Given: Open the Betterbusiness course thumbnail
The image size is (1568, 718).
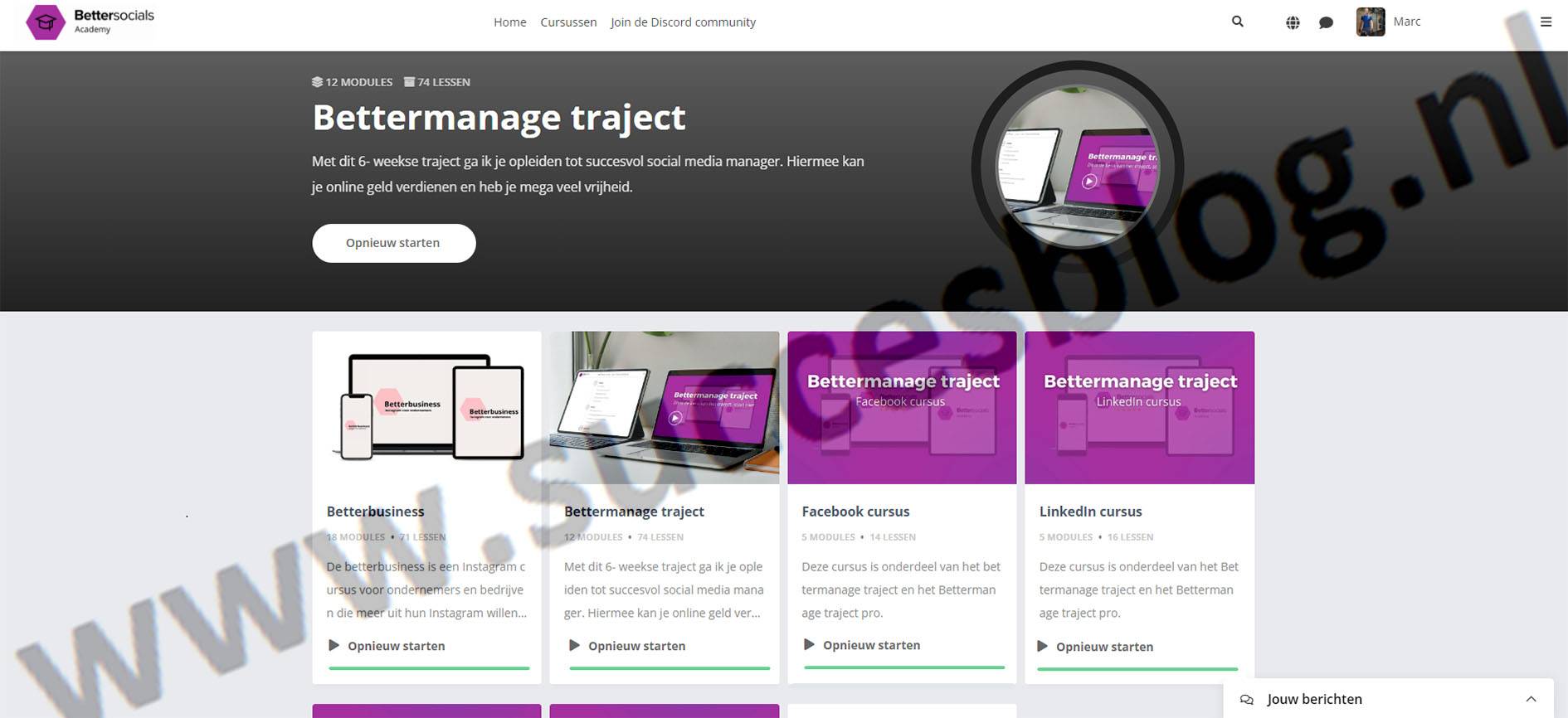Looking at the screenshot, I should (x=426, y=407).
